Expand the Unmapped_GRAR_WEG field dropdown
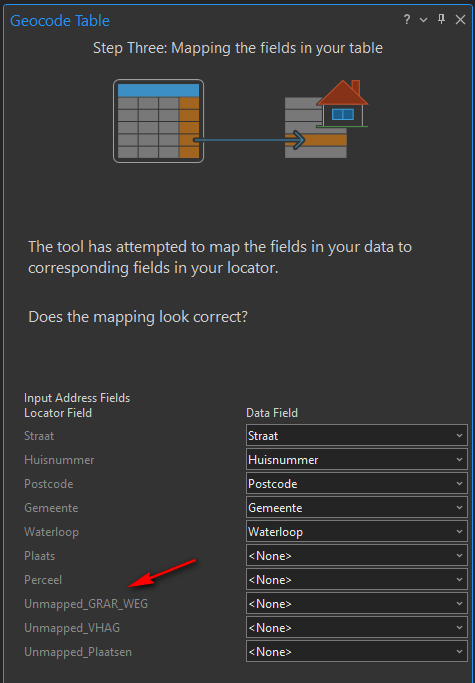 356,603
